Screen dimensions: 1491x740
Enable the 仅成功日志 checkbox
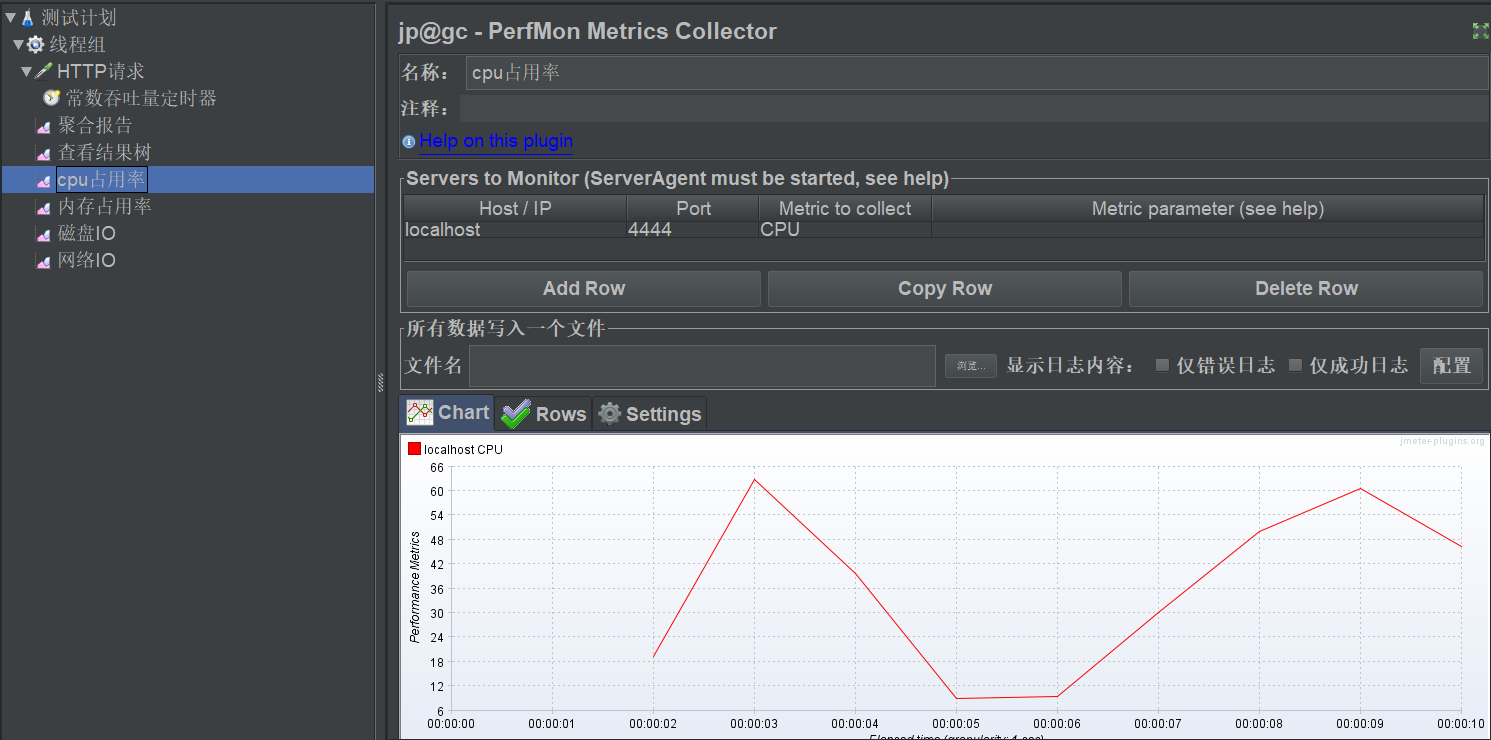(x=1295, y=365)
